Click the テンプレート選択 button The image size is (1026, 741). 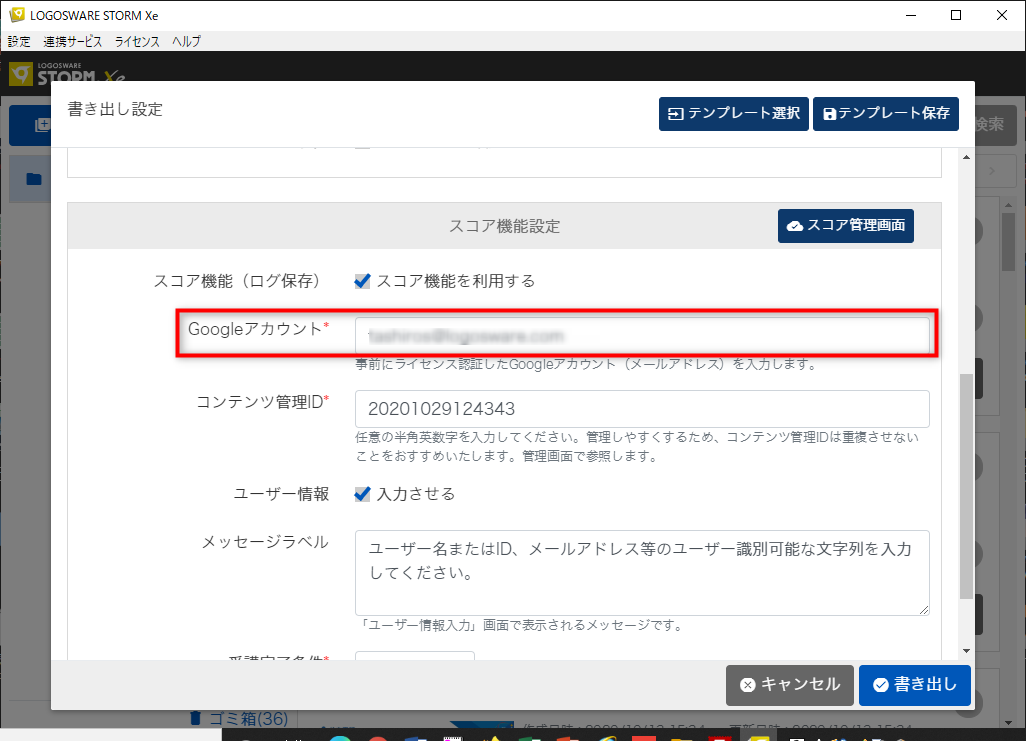click(x=734, y=114)
